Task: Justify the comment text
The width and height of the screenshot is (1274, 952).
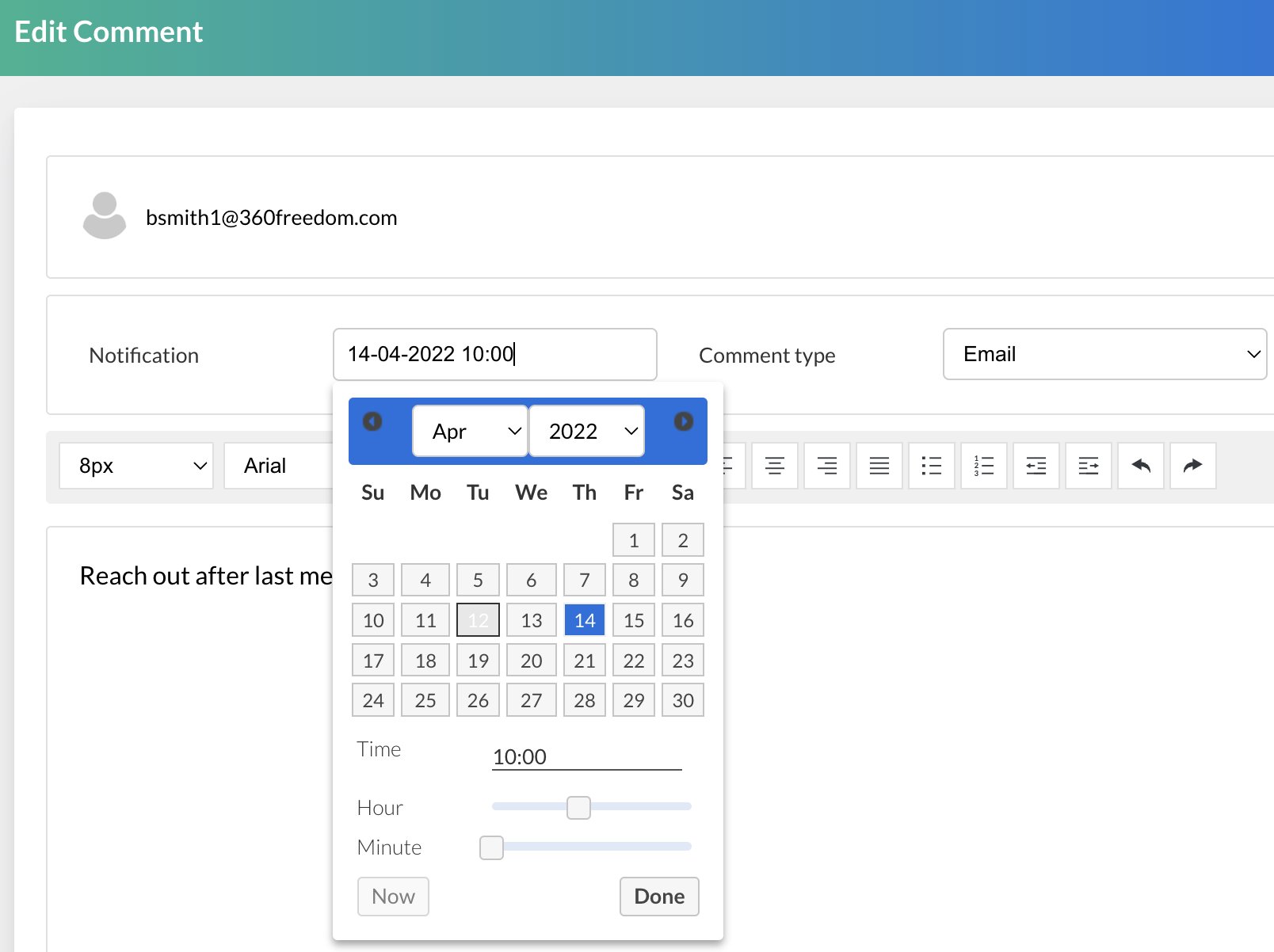Action: (x=879, y=466)
